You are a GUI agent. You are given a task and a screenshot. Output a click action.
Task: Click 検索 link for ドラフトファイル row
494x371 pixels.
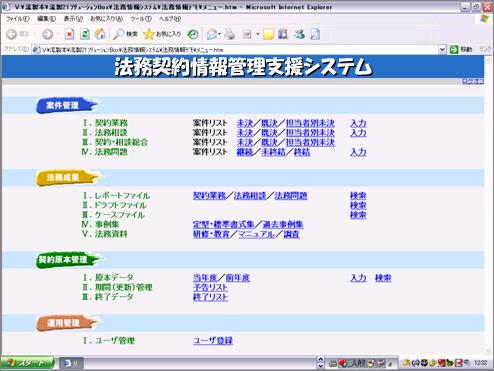(358, 205)
